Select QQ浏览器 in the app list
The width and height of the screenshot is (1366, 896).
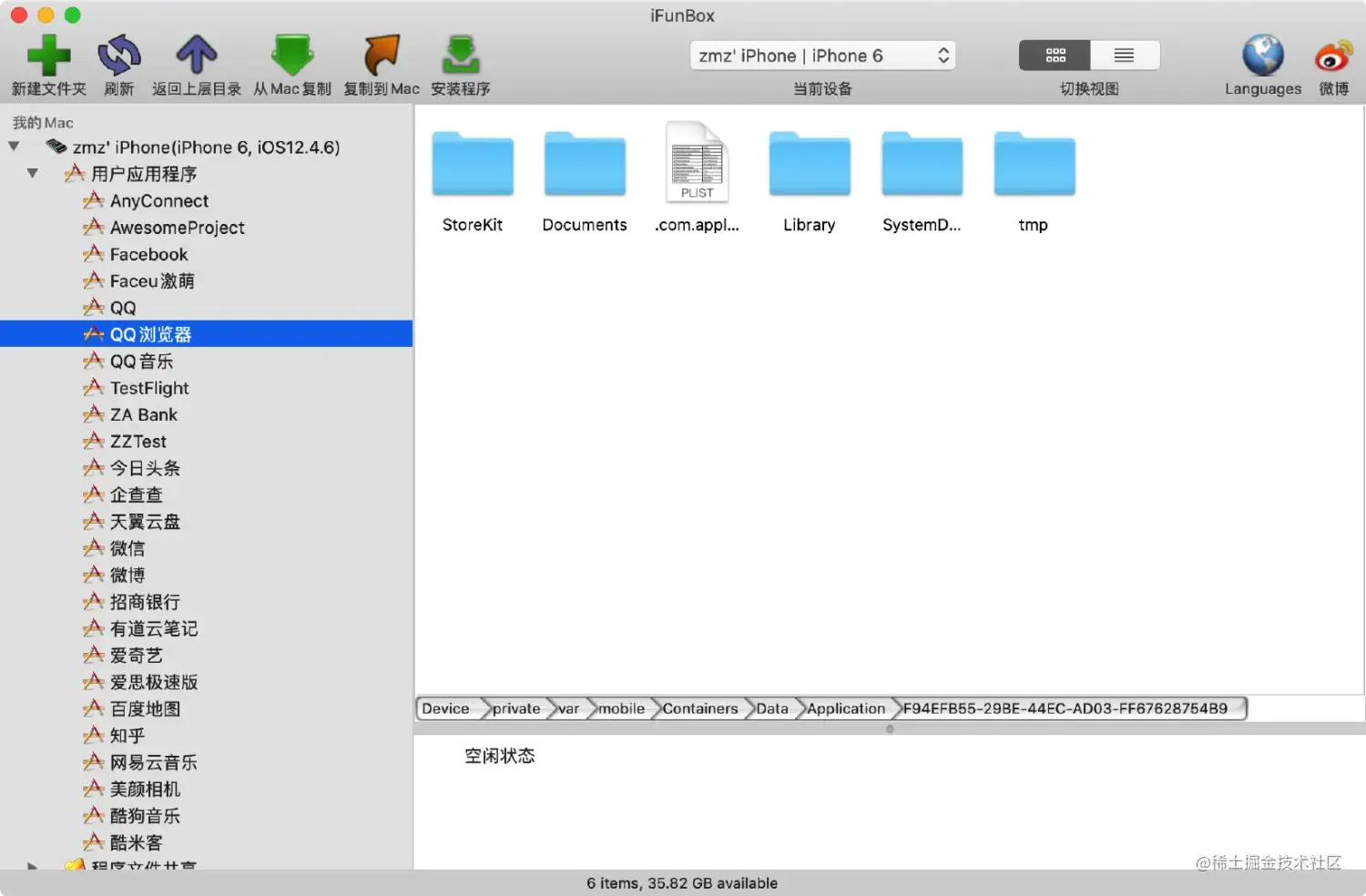tap(206, 334)
